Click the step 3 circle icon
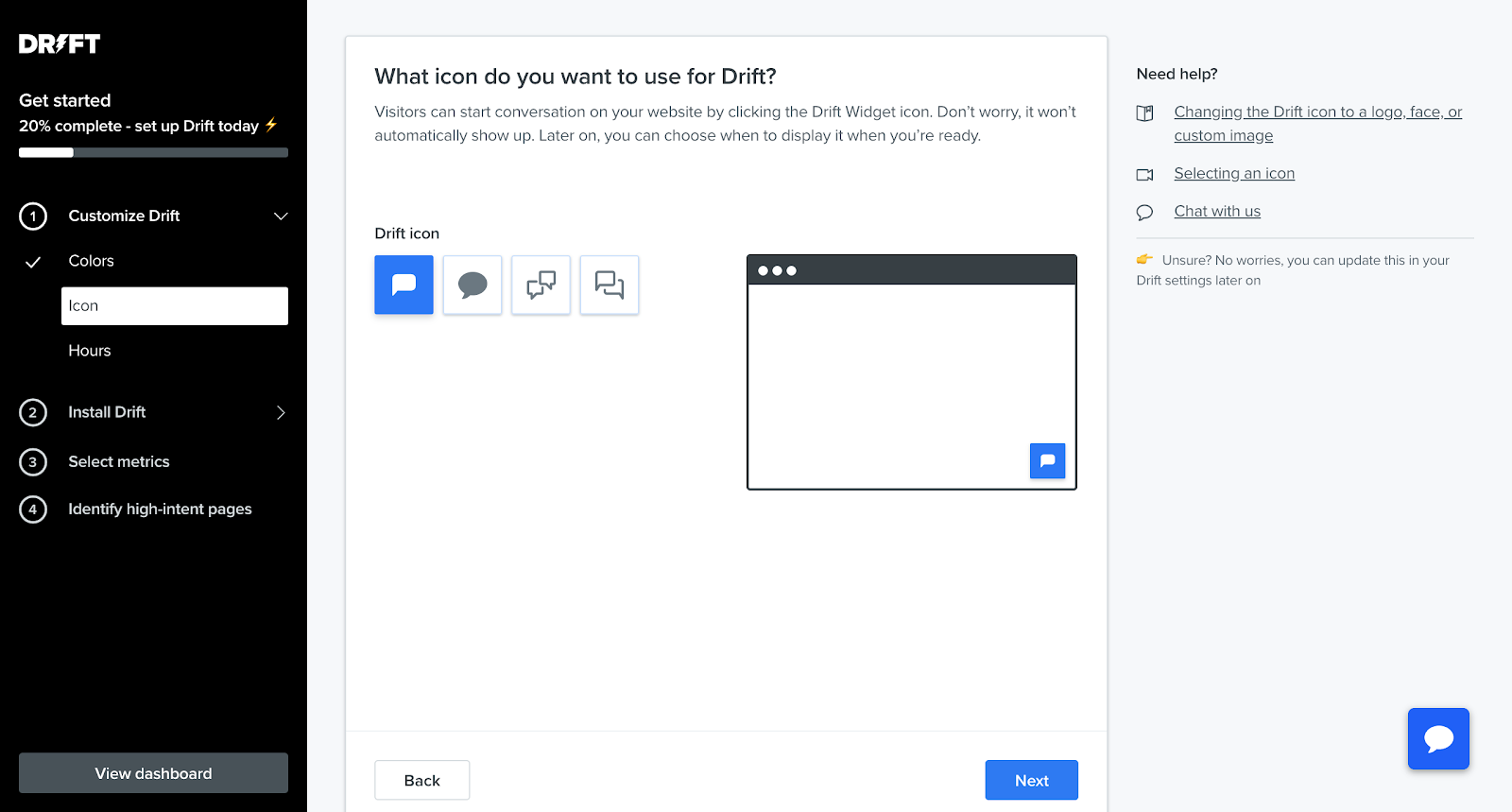 point(33,462)
